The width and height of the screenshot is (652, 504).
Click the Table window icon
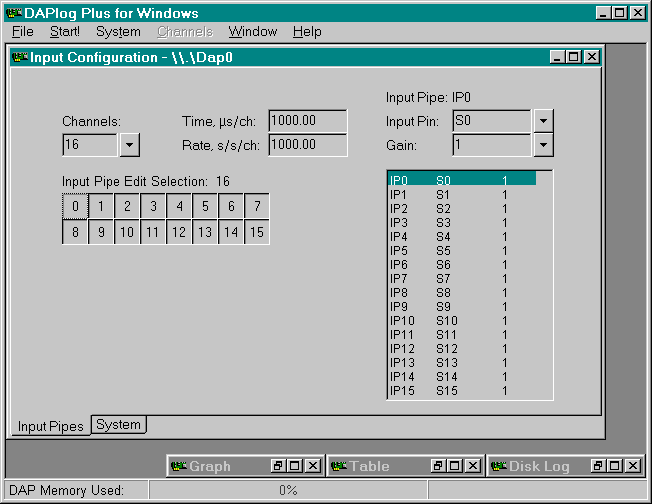tap(339, 466)
